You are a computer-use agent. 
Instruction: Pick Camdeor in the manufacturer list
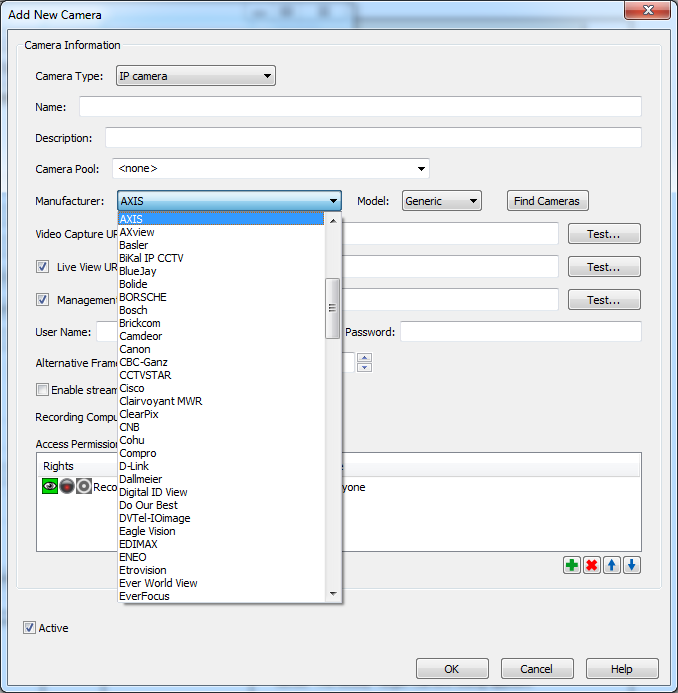tap(221, 336)
